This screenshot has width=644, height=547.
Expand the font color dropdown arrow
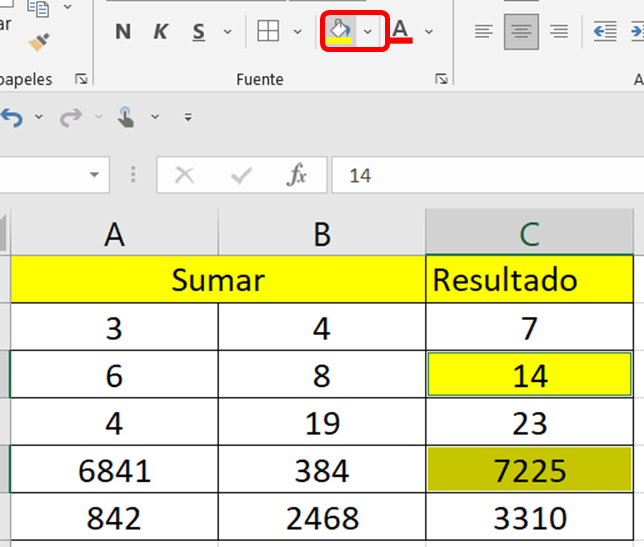tap(429, 32)
